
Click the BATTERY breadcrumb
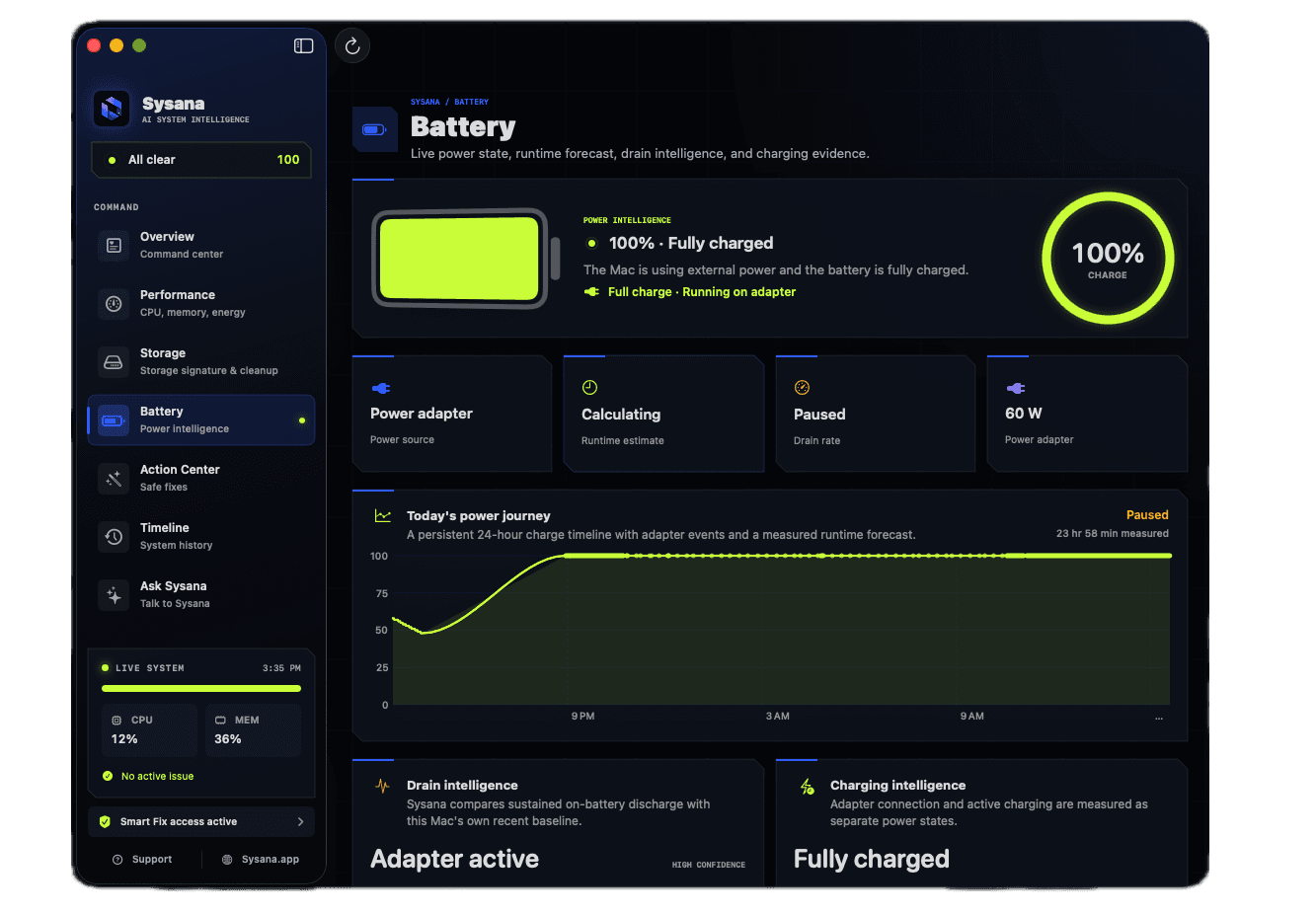tap(471, 102)
